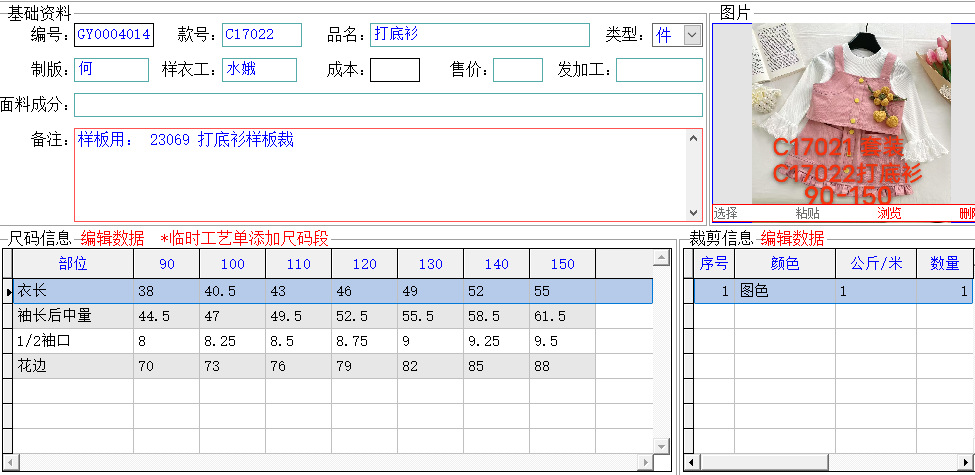Click the size 90 column header
The height and width of the screenshot is (475, 975).
coord(167,264)
